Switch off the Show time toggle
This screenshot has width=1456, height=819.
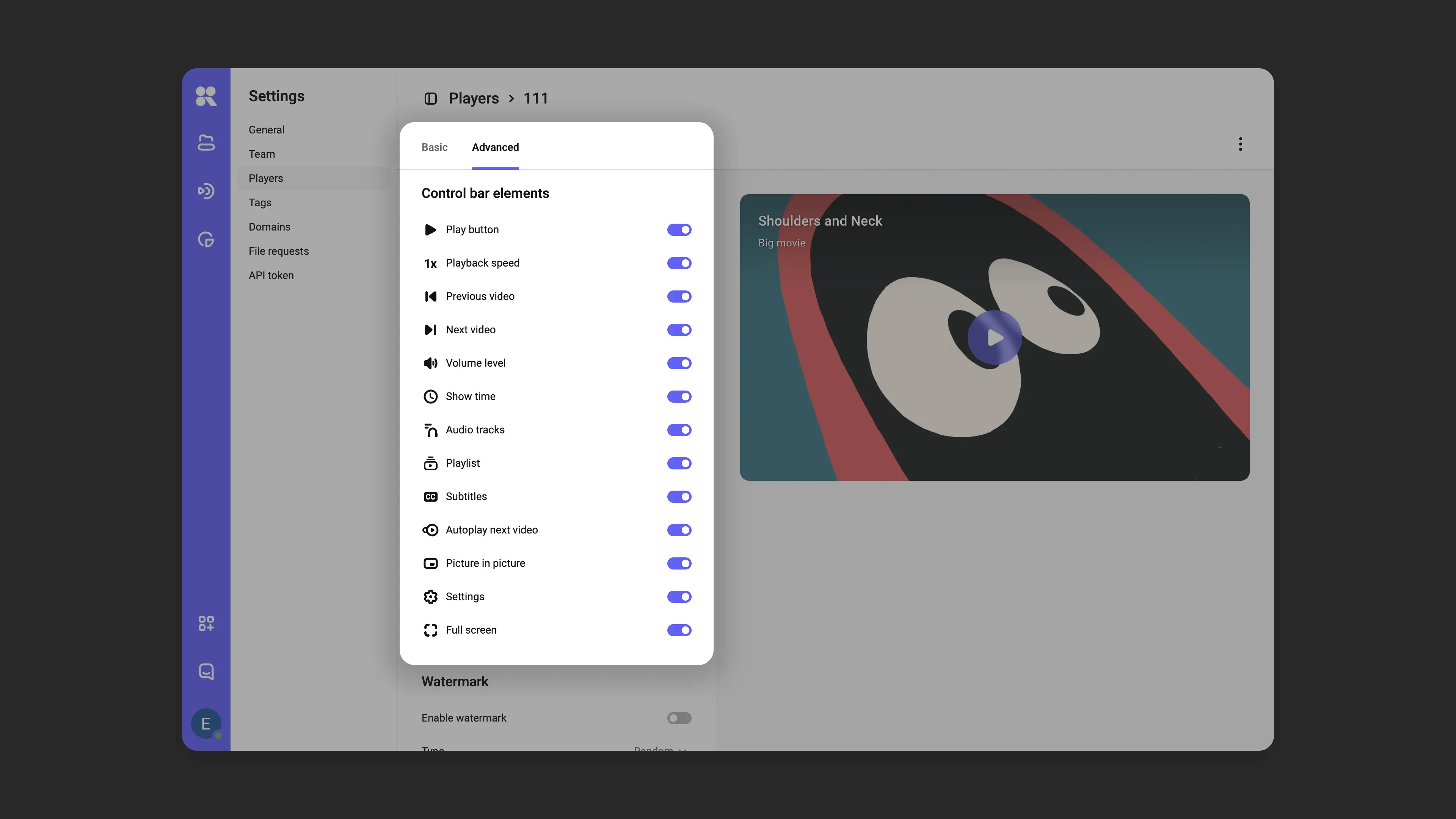point(679,396)
